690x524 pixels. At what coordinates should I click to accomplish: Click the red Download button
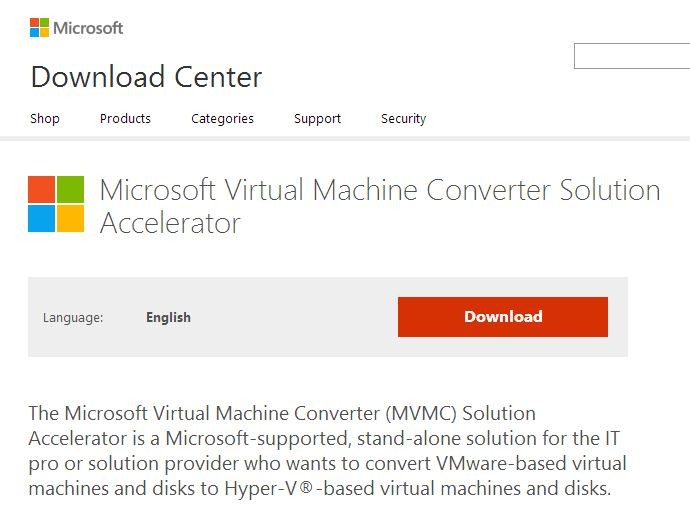pyautogui.click(x=503, y=317)
